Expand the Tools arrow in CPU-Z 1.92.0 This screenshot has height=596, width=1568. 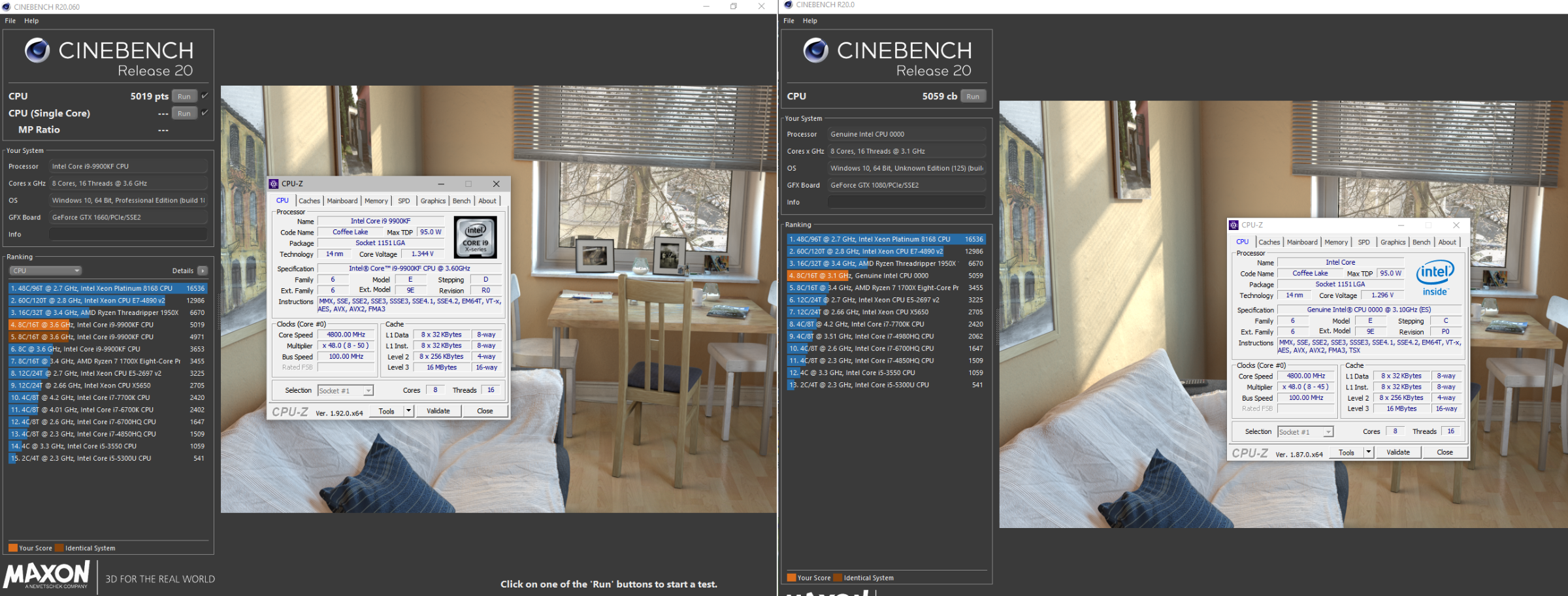(x=409, y=411)
